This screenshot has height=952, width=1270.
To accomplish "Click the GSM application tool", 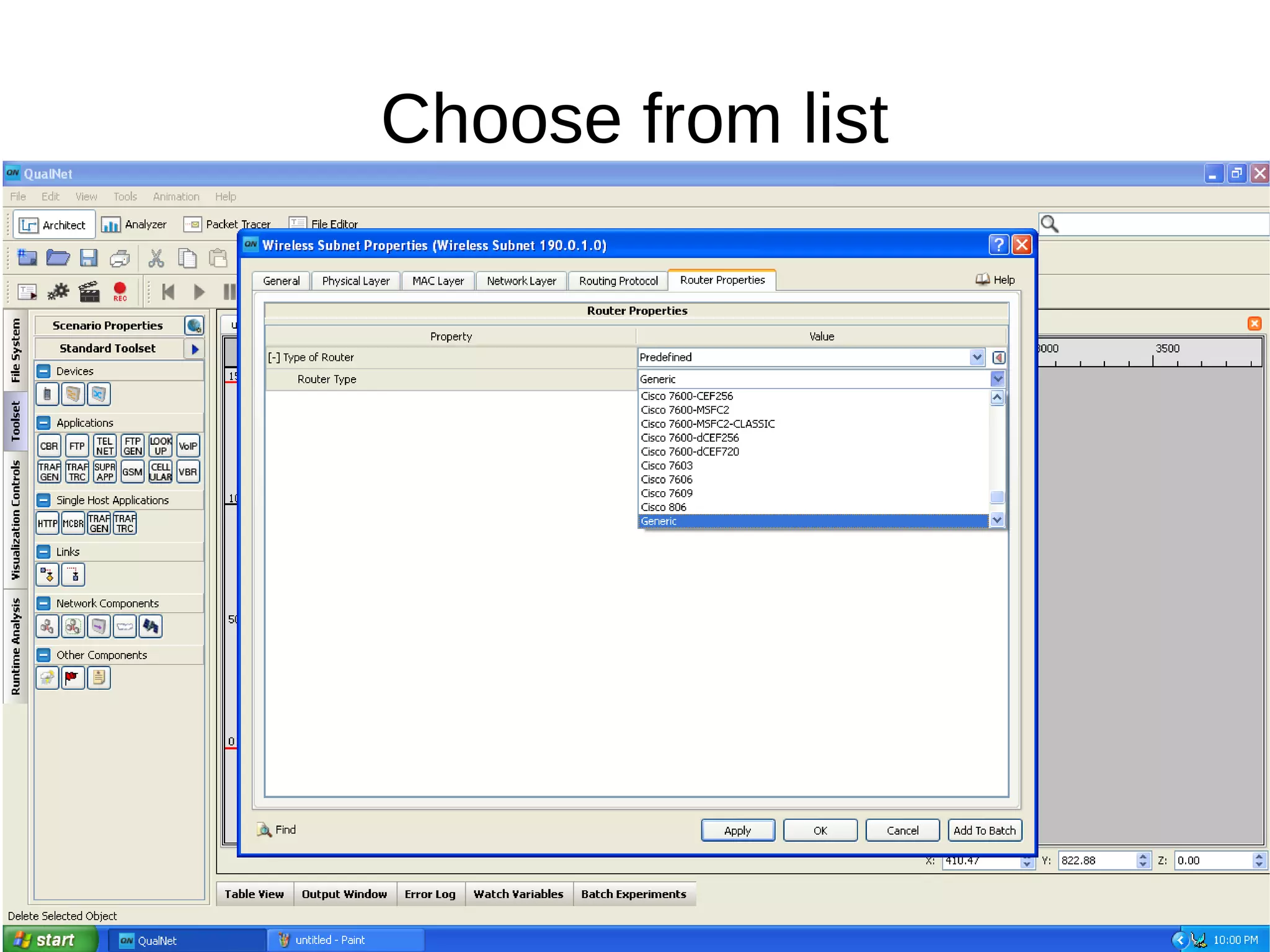I will (132, 472).
